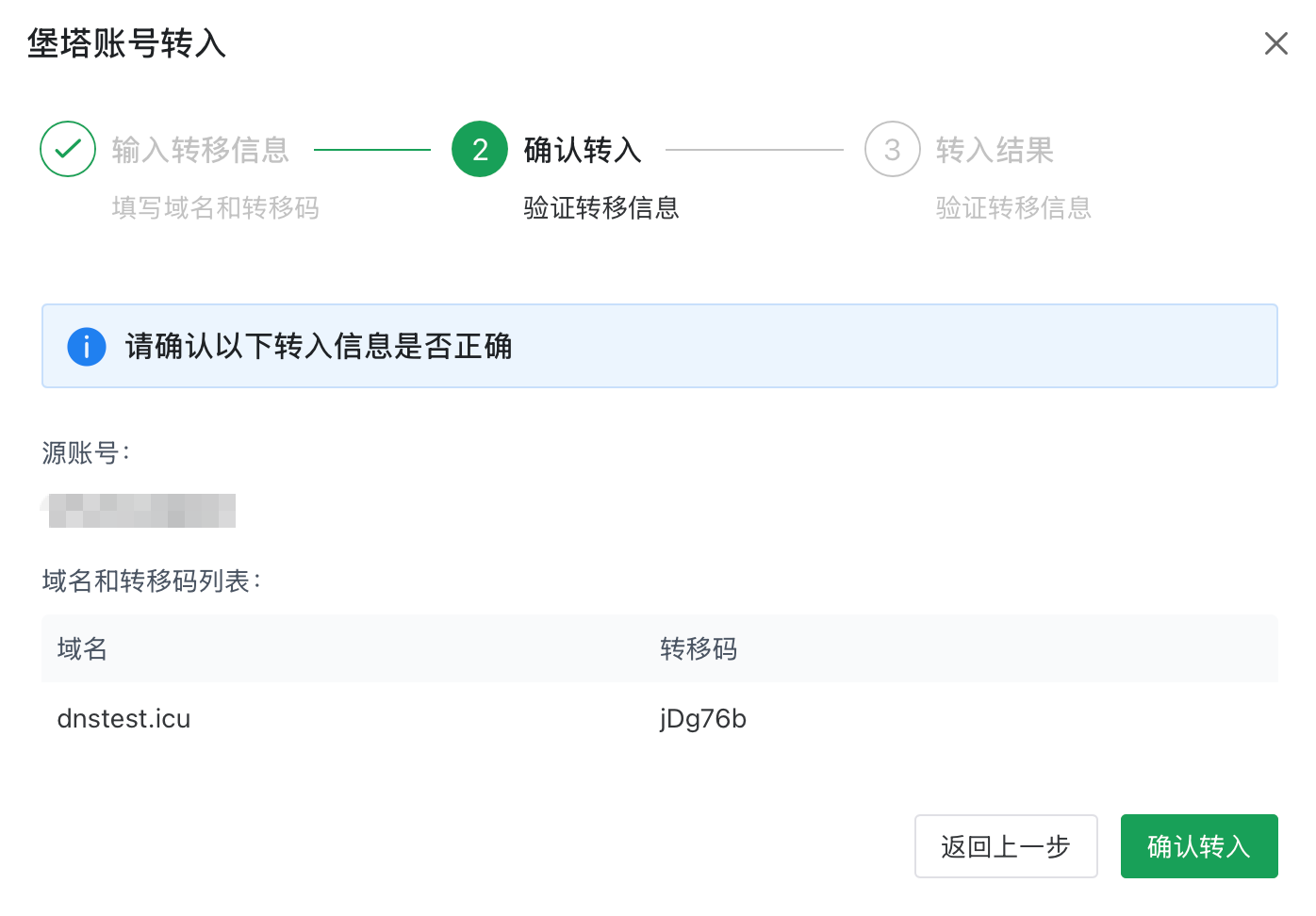Click the green checkmark of step one

(x=67, y=149)
